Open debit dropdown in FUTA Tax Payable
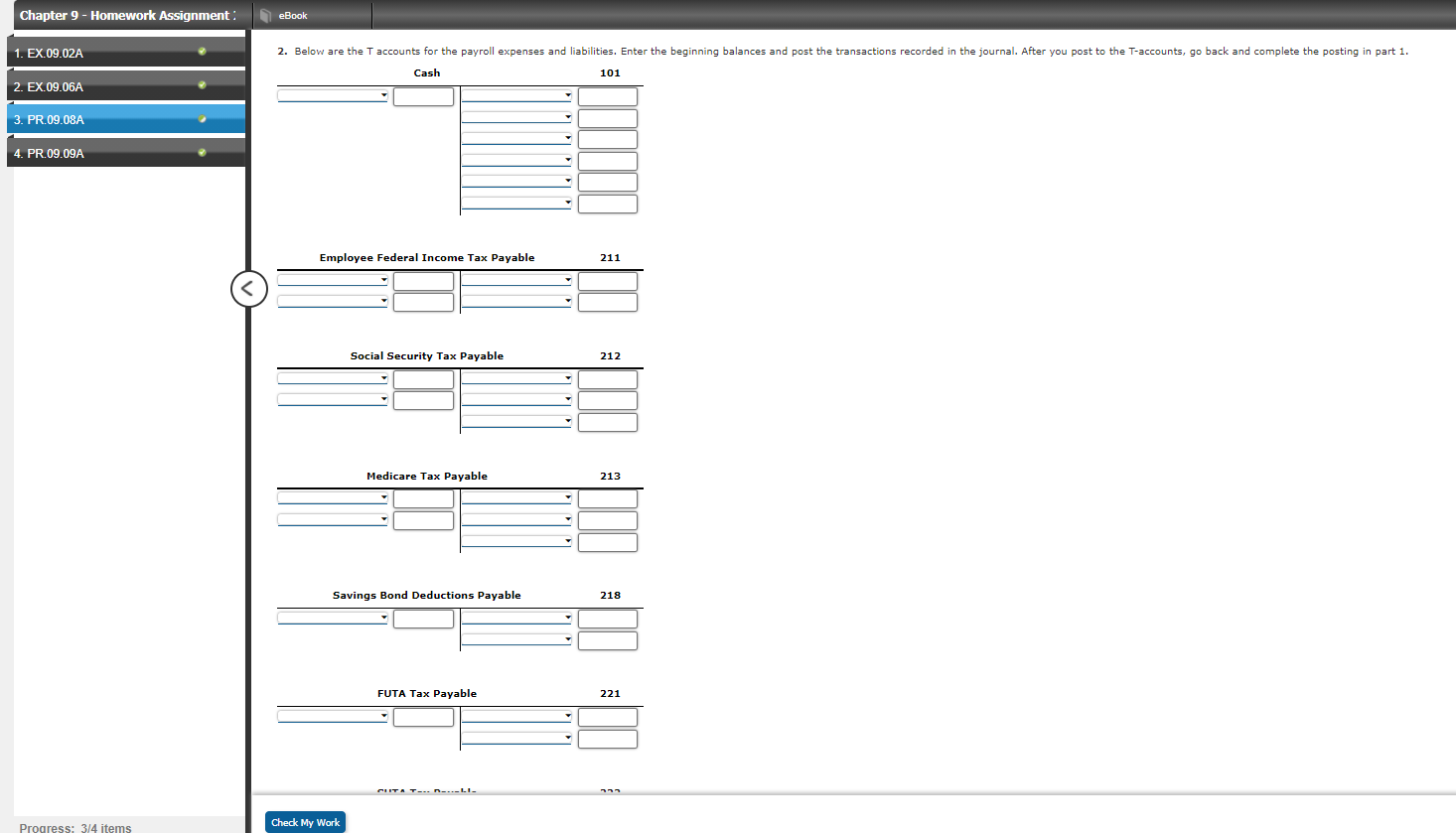The image size is (1456, 833). tap(333, 716)
